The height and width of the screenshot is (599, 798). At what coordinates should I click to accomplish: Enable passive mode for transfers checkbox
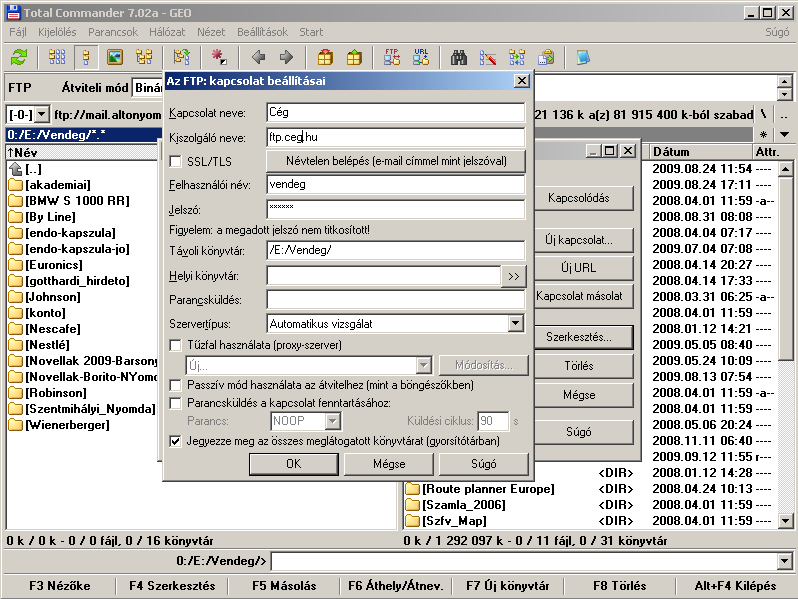click(175, 385)
